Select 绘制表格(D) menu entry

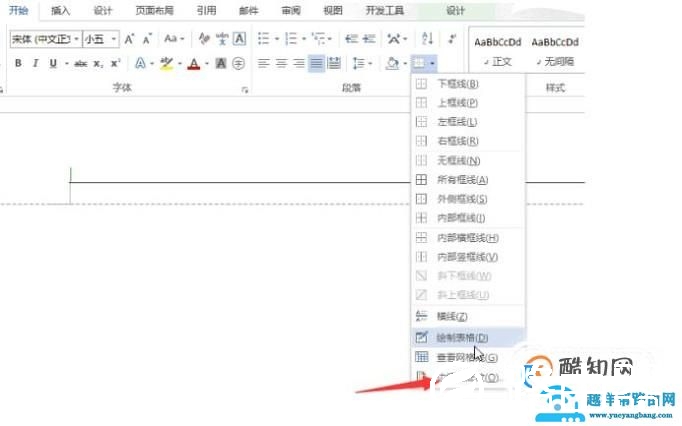pyautogui.click(x=468, y=337)
